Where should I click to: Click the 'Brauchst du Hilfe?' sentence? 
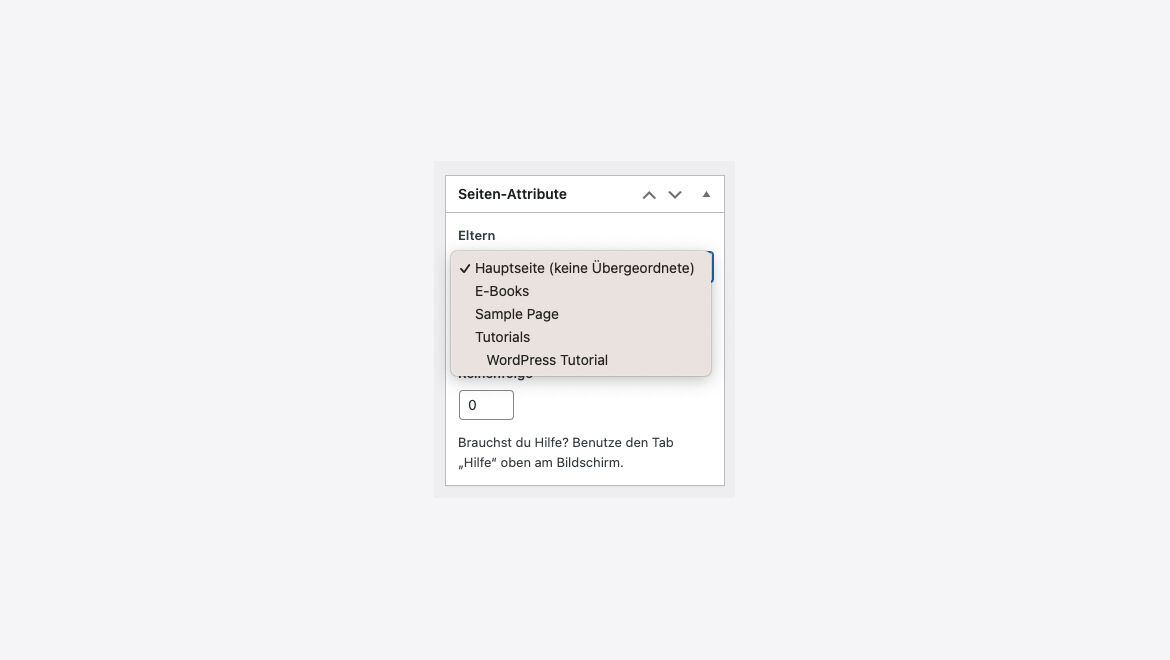513,442
